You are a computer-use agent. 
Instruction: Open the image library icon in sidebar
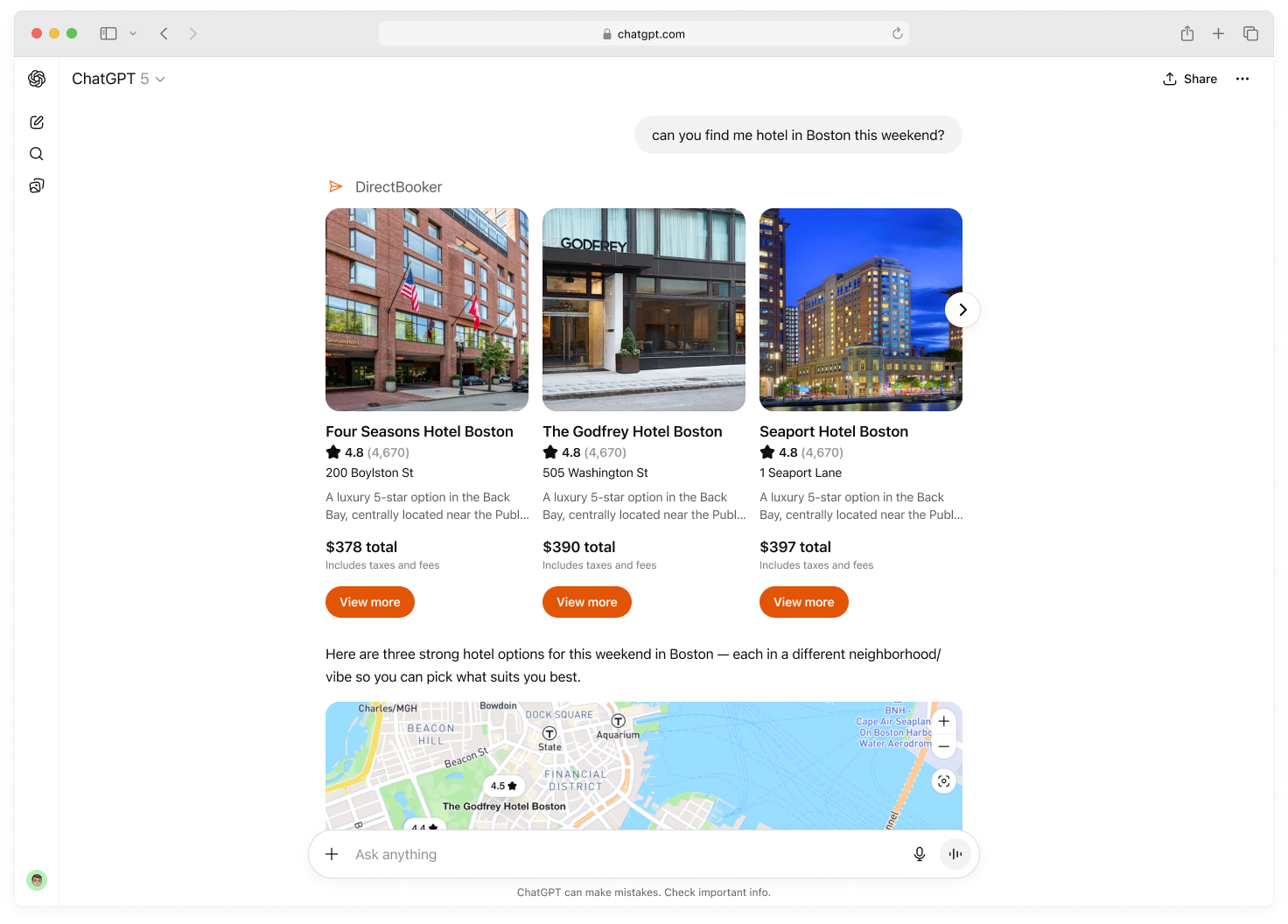point(36,185)
